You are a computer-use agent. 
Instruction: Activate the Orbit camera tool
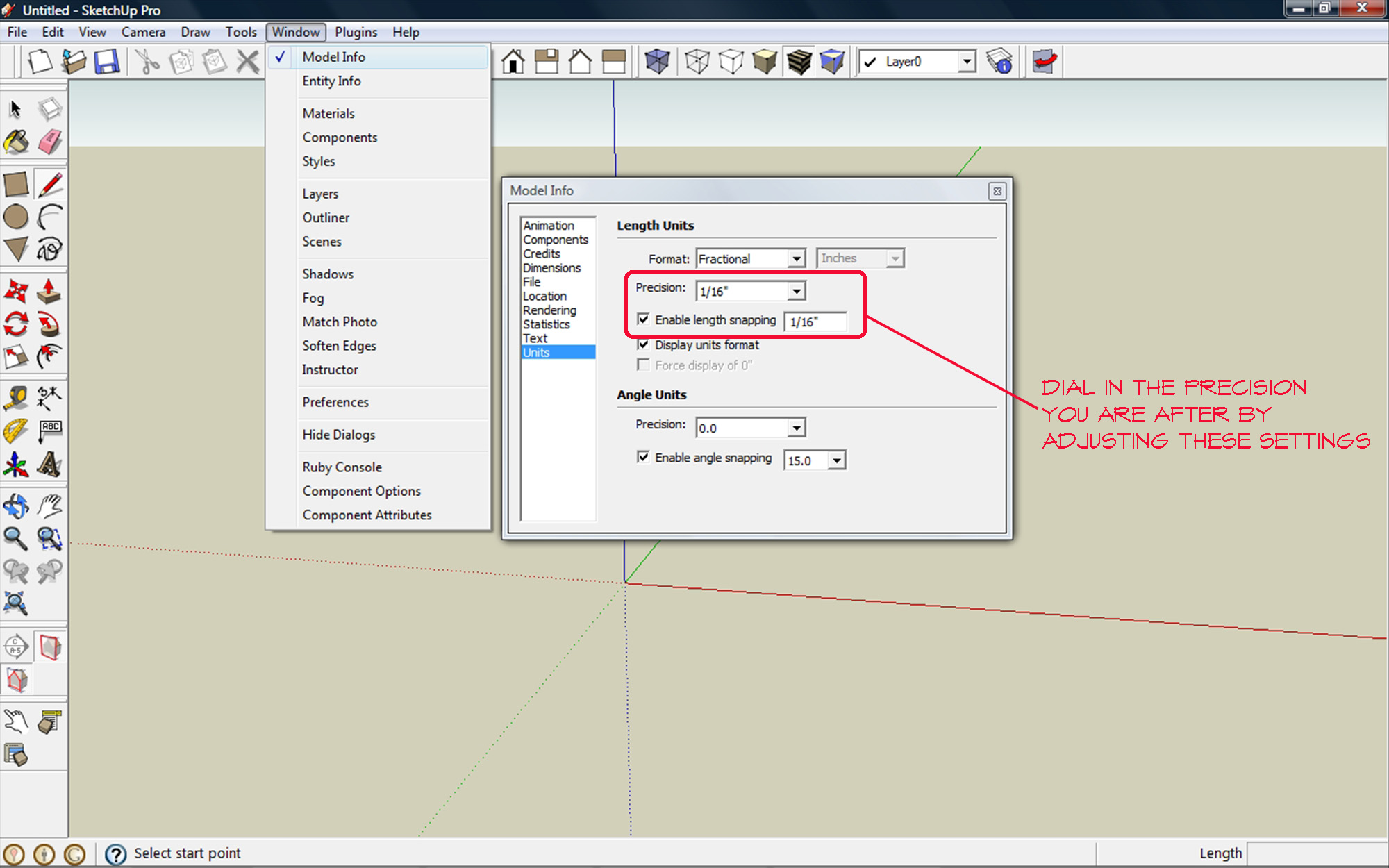coord(16,506)
